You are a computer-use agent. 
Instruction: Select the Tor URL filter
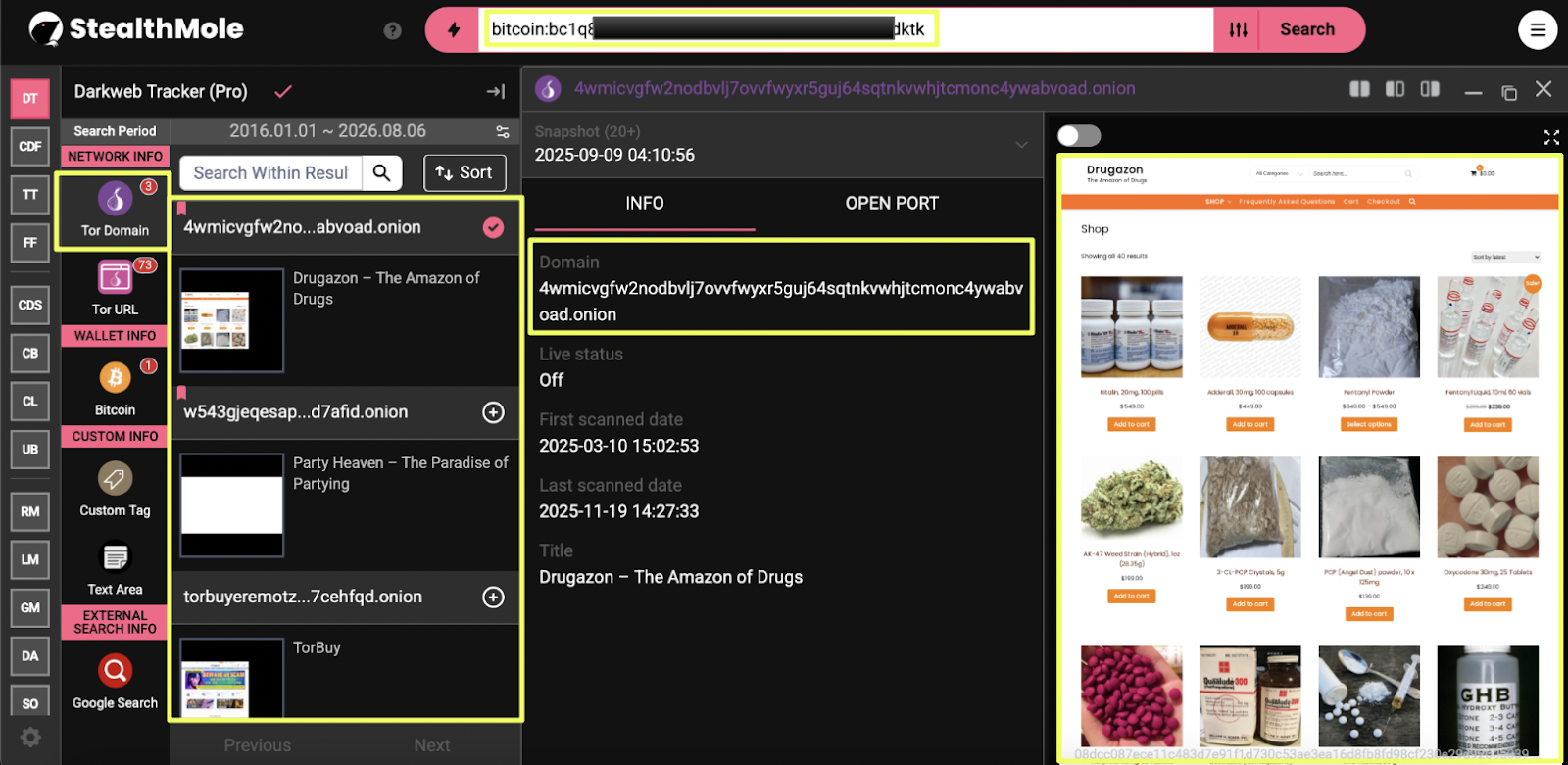pos(115,288)
